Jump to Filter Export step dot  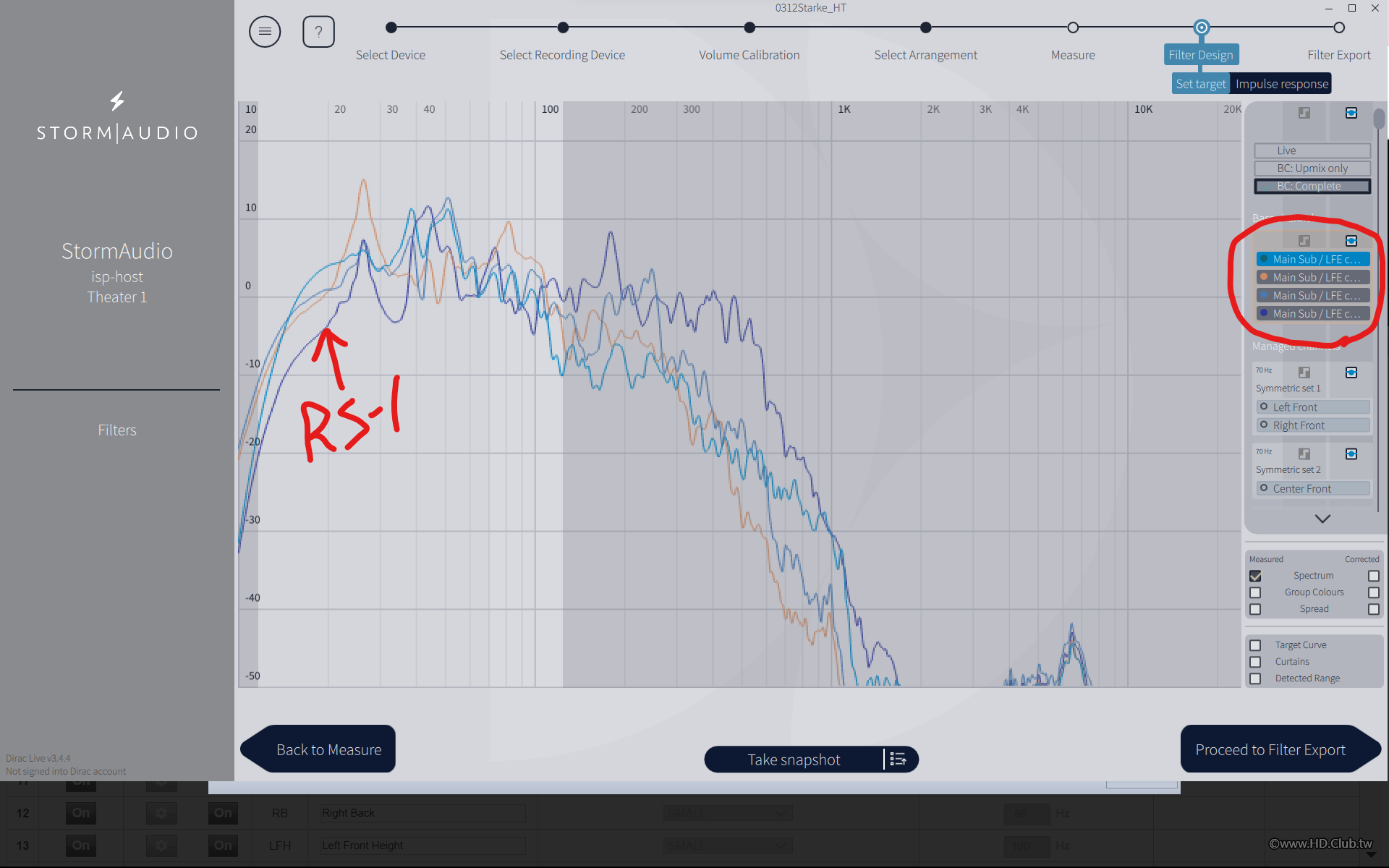[1339, 27]
